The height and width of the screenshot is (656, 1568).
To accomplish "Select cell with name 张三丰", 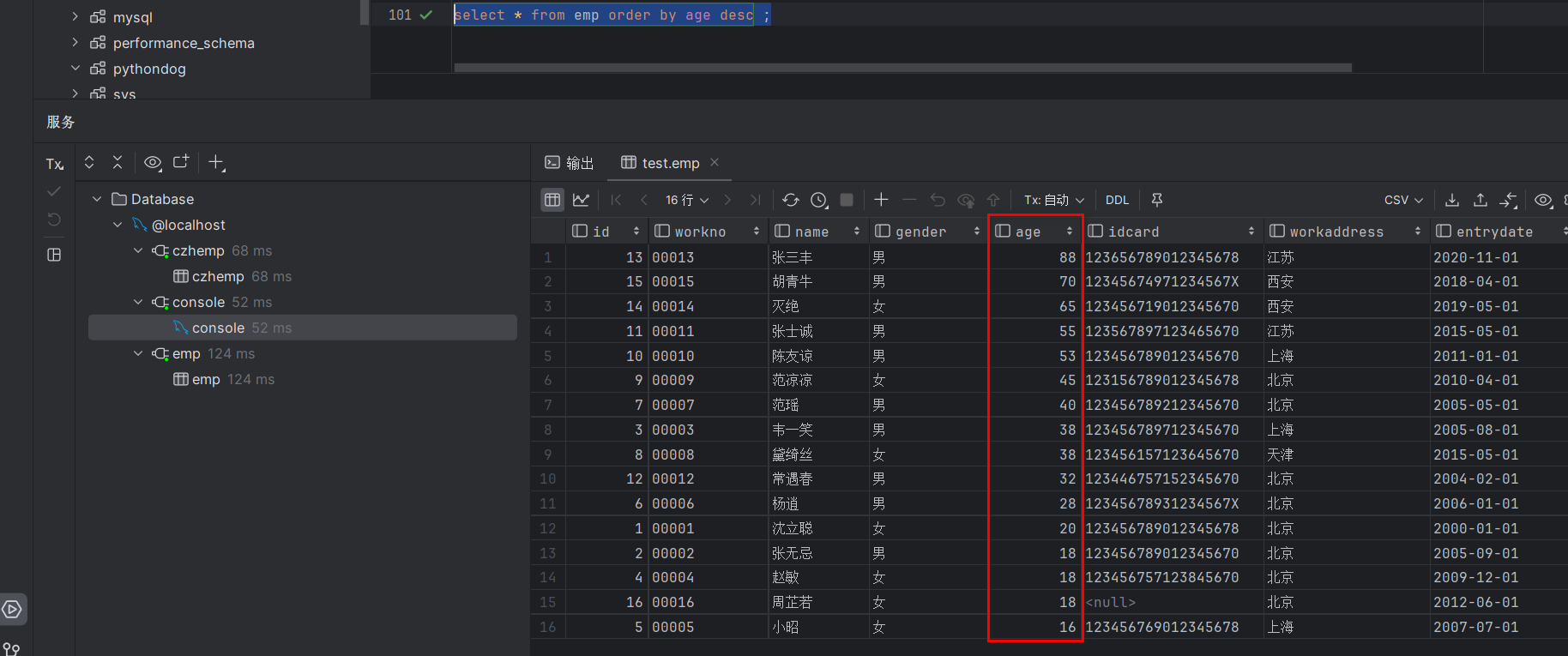I will (x=818, y=257).
